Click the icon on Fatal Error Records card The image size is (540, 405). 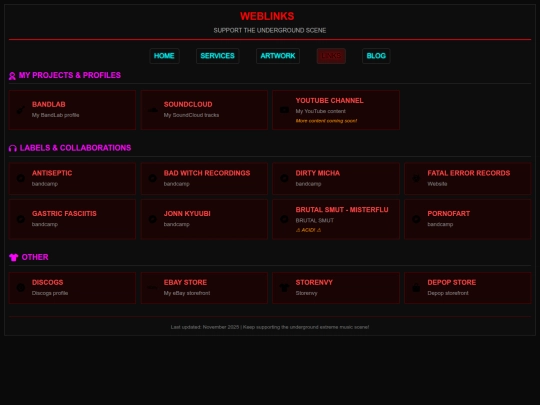tap(416, 178)
